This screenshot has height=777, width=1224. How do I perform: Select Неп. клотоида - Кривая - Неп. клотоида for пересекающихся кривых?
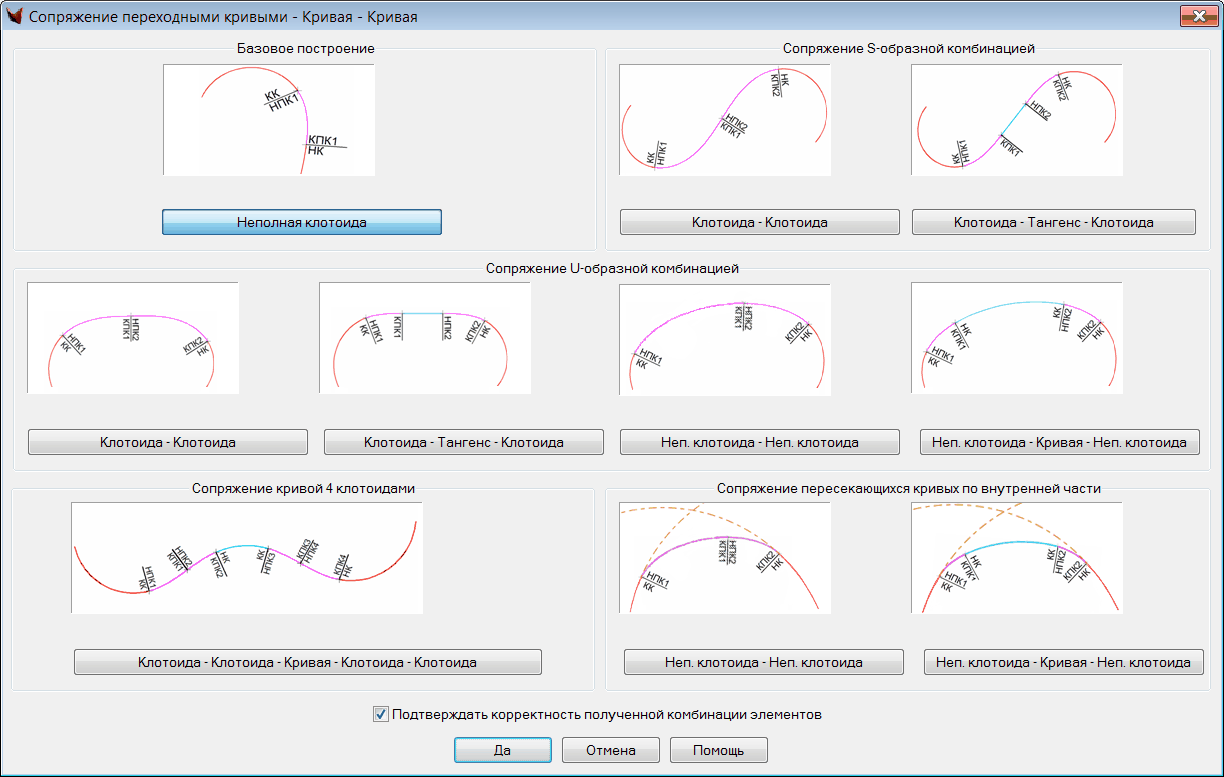click(x=1063, y=662)
